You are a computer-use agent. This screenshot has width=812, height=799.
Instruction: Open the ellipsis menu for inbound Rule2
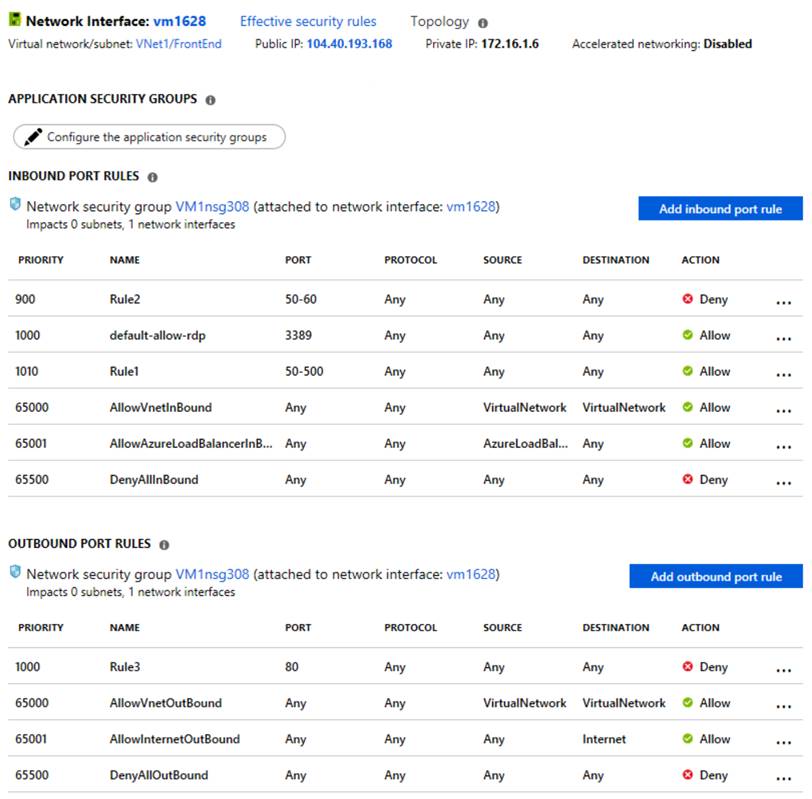(x=783, y=300)
